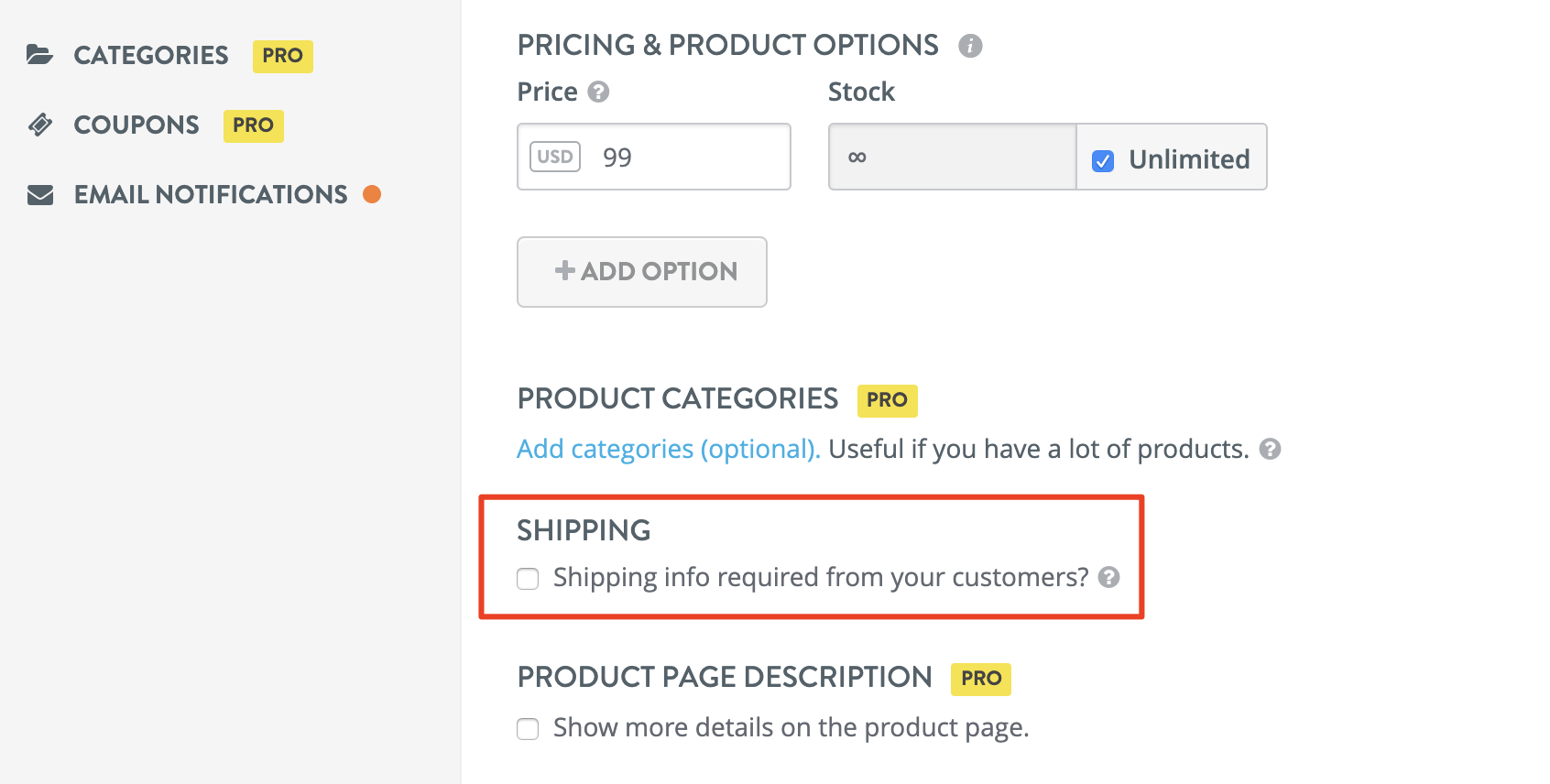The height and width of the screenshot is (784, 1550).
Task: Uncheck the Unlimited stock checkbox
Action: click(1103, 160)
